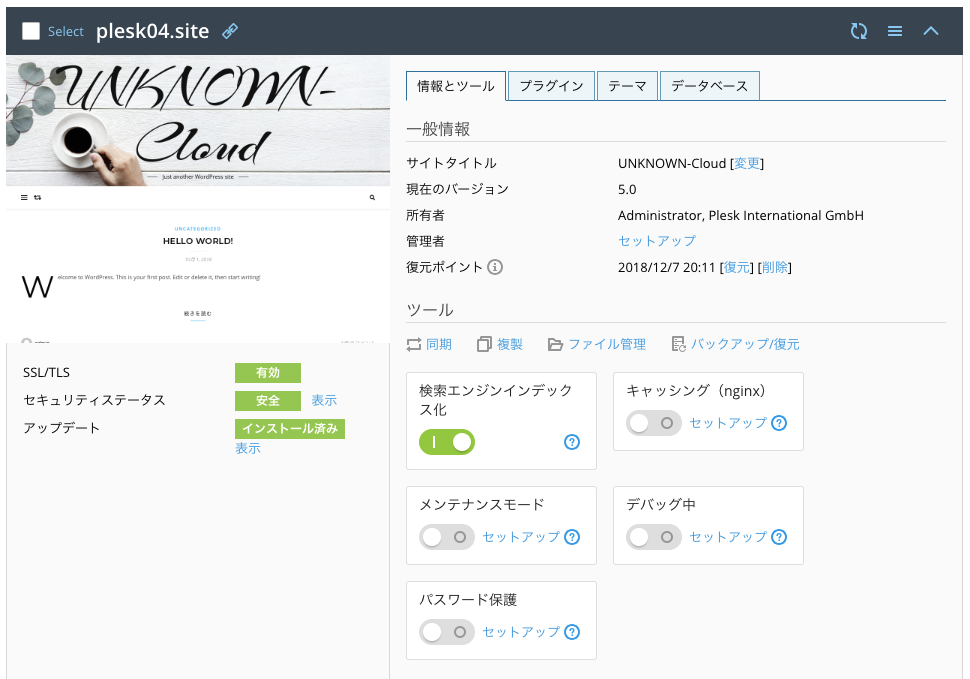Viewport: 970px width, 679px height.
Task: Turn on the デバッグ中 toggle
Action: tap(653, 537)
